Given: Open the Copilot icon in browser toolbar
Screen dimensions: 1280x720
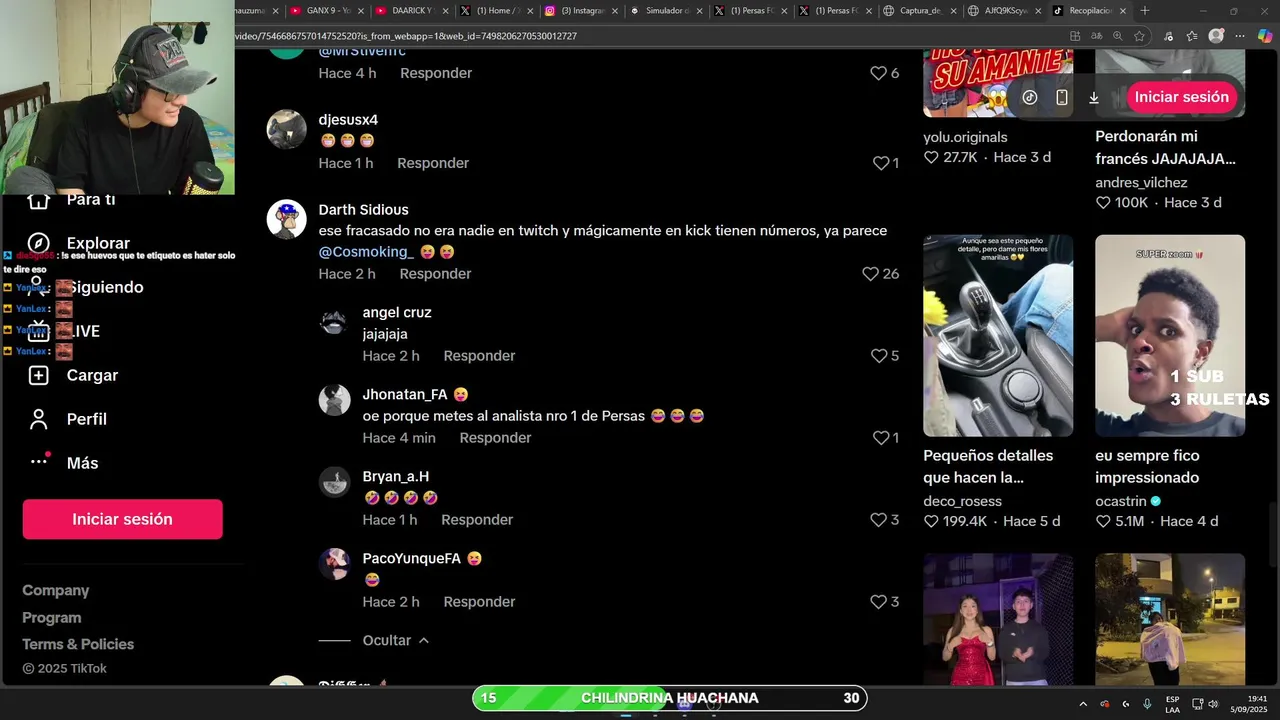Looking at the screenshot, I should tap(1264, 36).
